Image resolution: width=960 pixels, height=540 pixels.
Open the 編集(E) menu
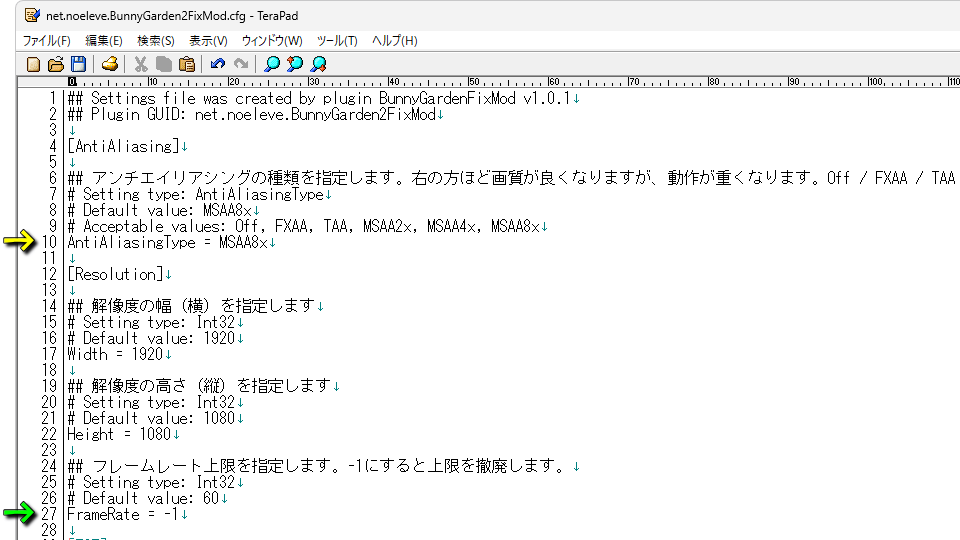[x=104, y=41]
